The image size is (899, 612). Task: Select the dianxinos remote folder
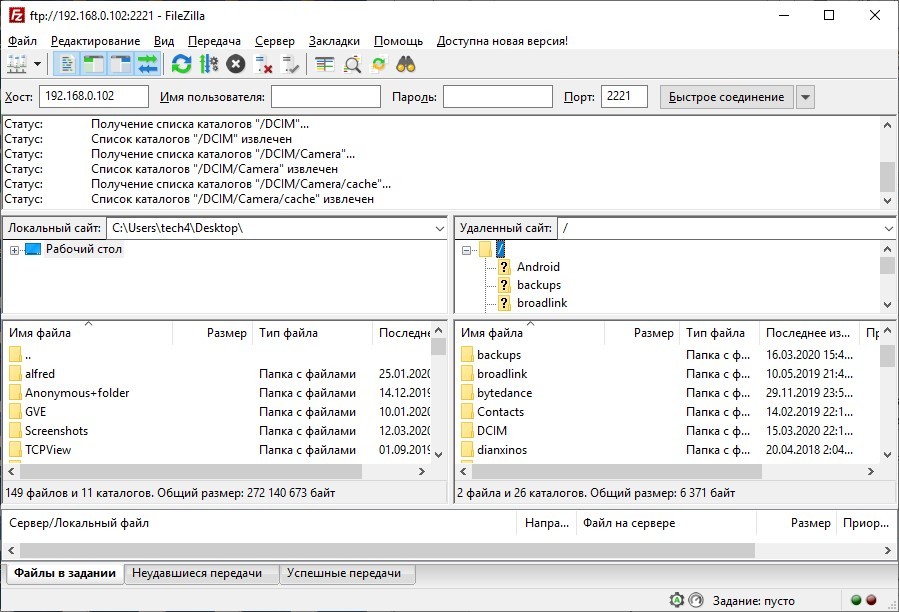point(502,450)
